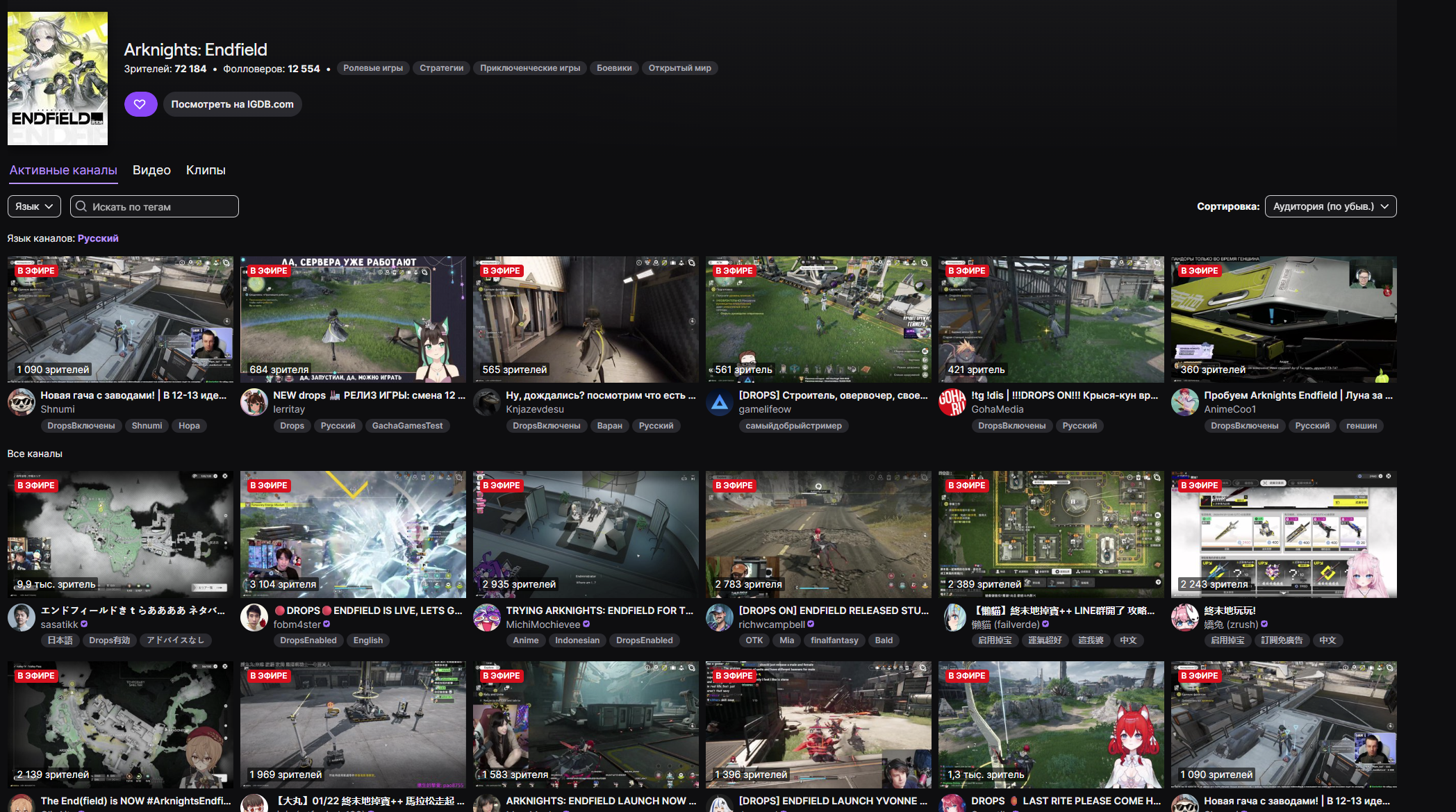Open the Аудитория (по убыв.) sort dropdown
Viewport: 1456px width, 812px height.
click(1330, 206)
